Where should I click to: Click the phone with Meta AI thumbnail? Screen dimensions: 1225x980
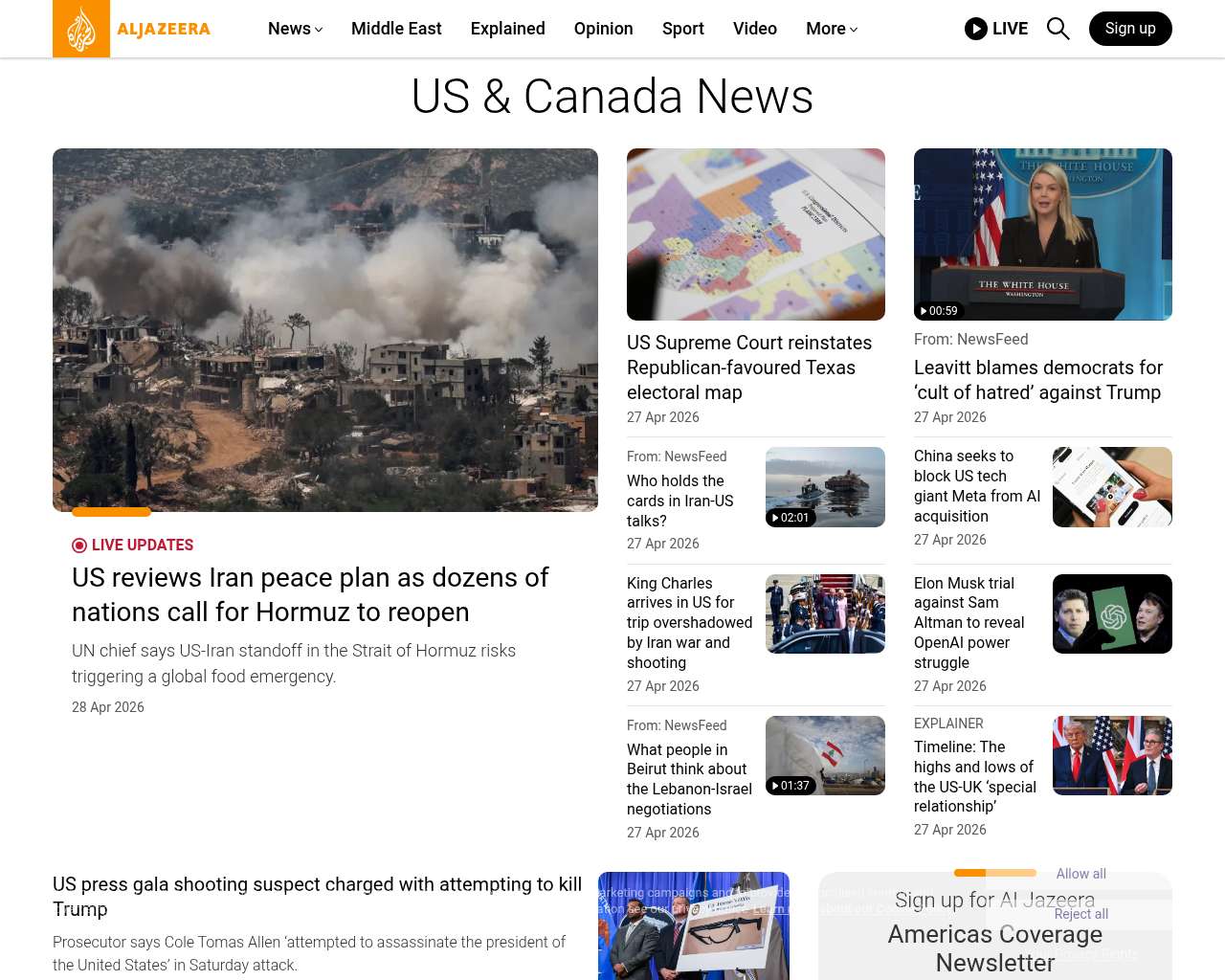(x=1112, y=487)
